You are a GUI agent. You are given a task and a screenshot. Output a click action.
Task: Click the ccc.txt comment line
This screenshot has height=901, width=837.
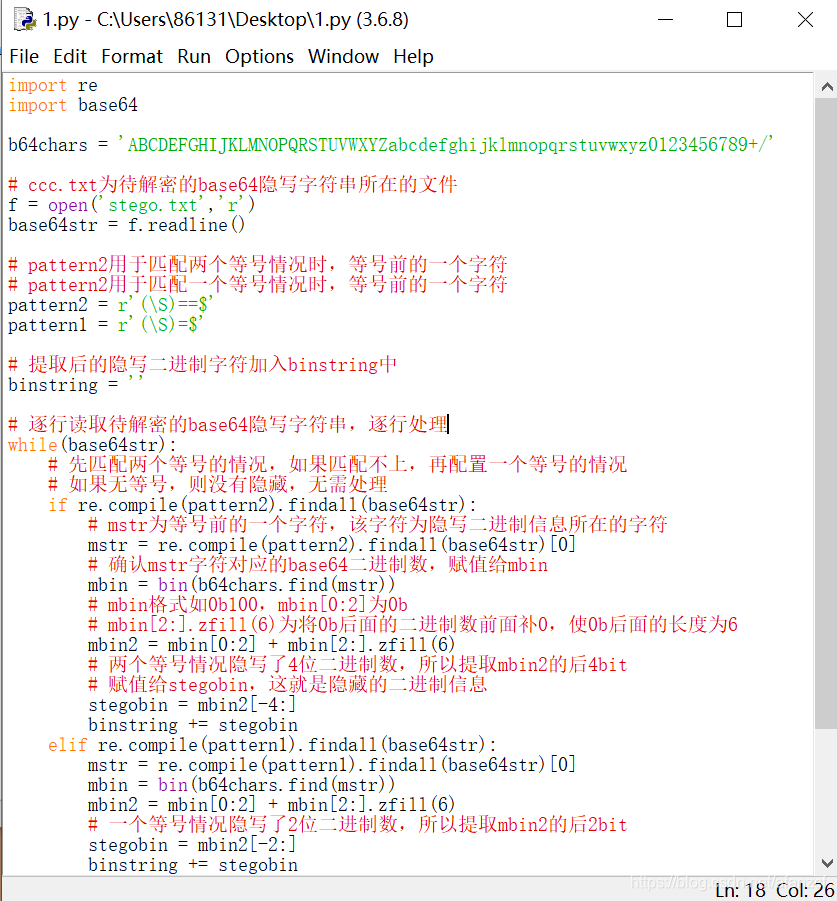pos(233,185)
